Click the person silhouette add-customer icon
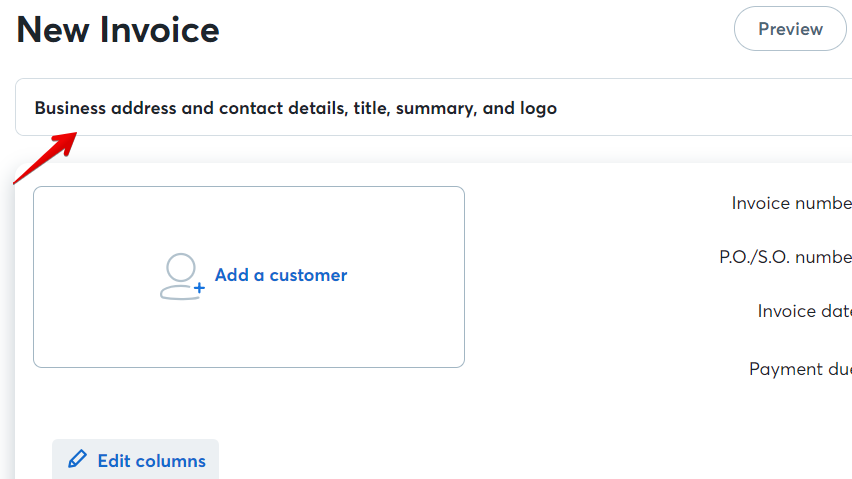Screen dimensions: 852x479 point(181,276)
